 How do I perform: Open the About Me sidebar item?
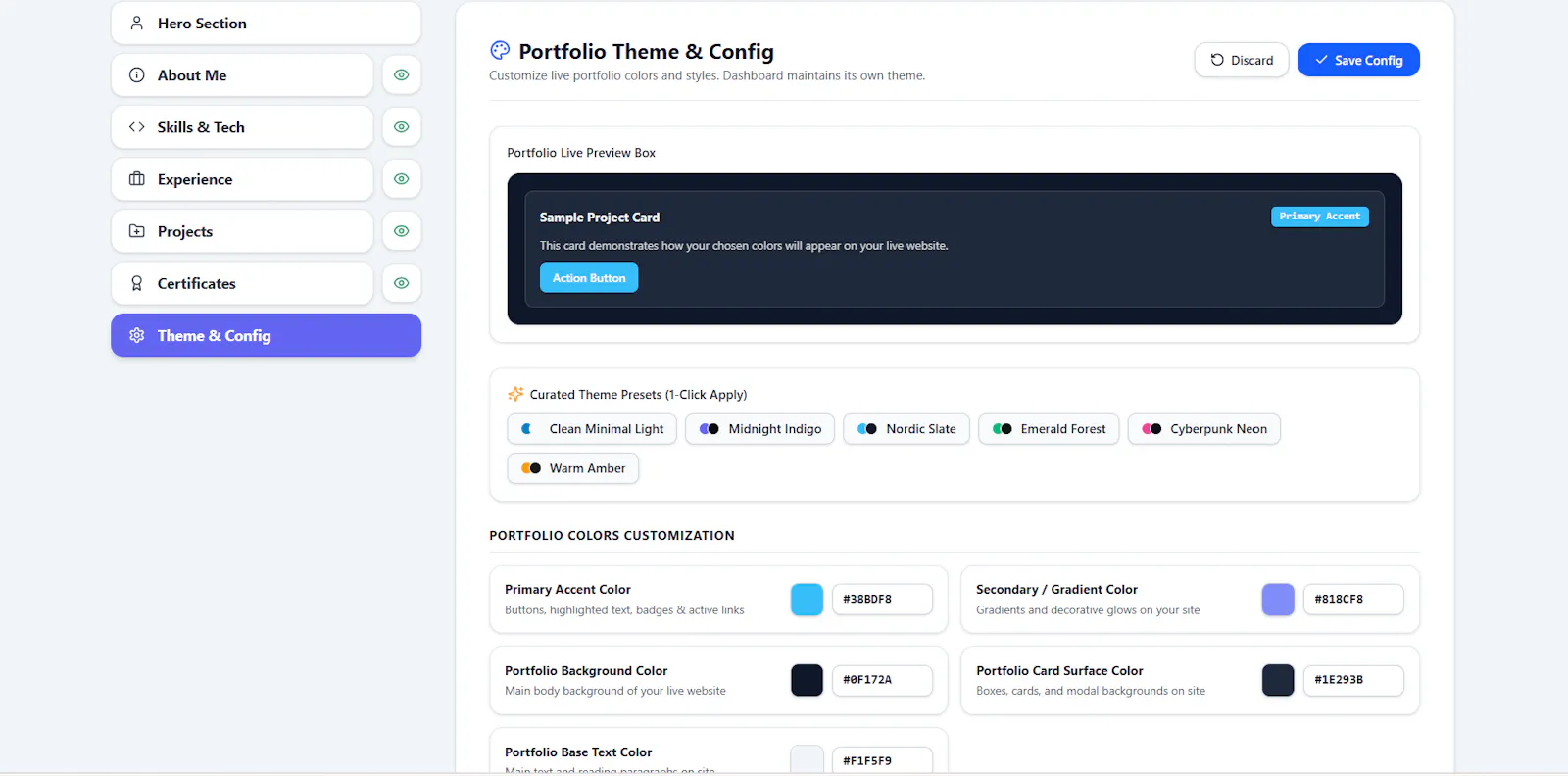(242, 74)
